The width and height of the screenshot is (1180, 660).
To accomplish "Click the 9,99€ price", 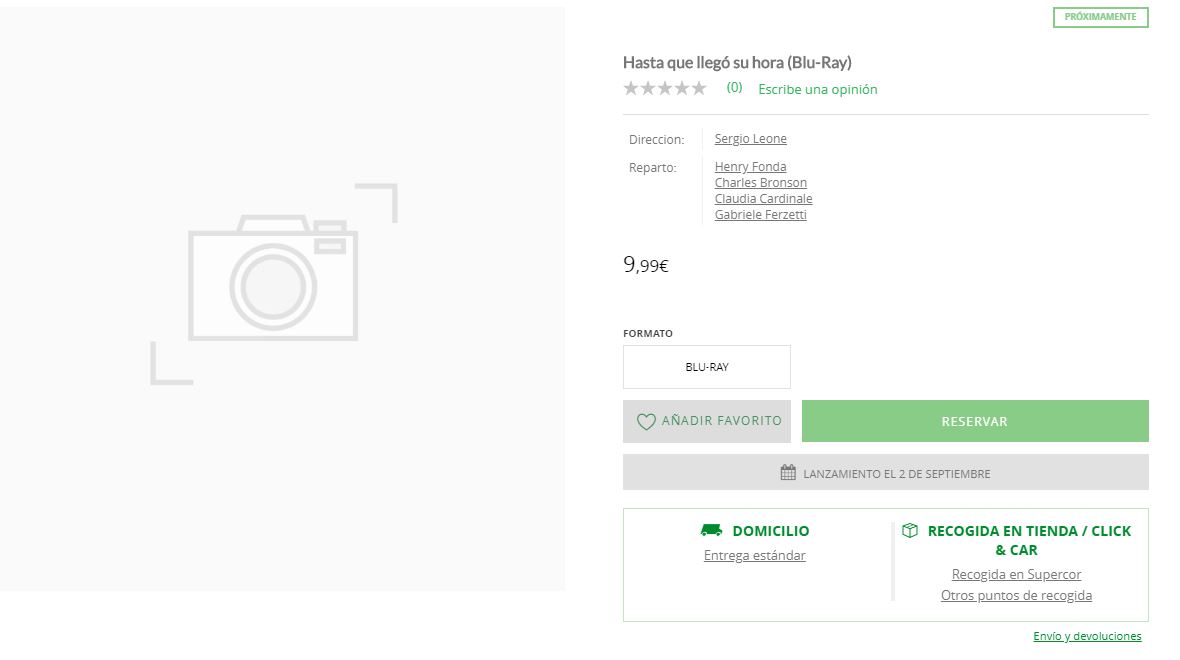I will click(646, 265).
